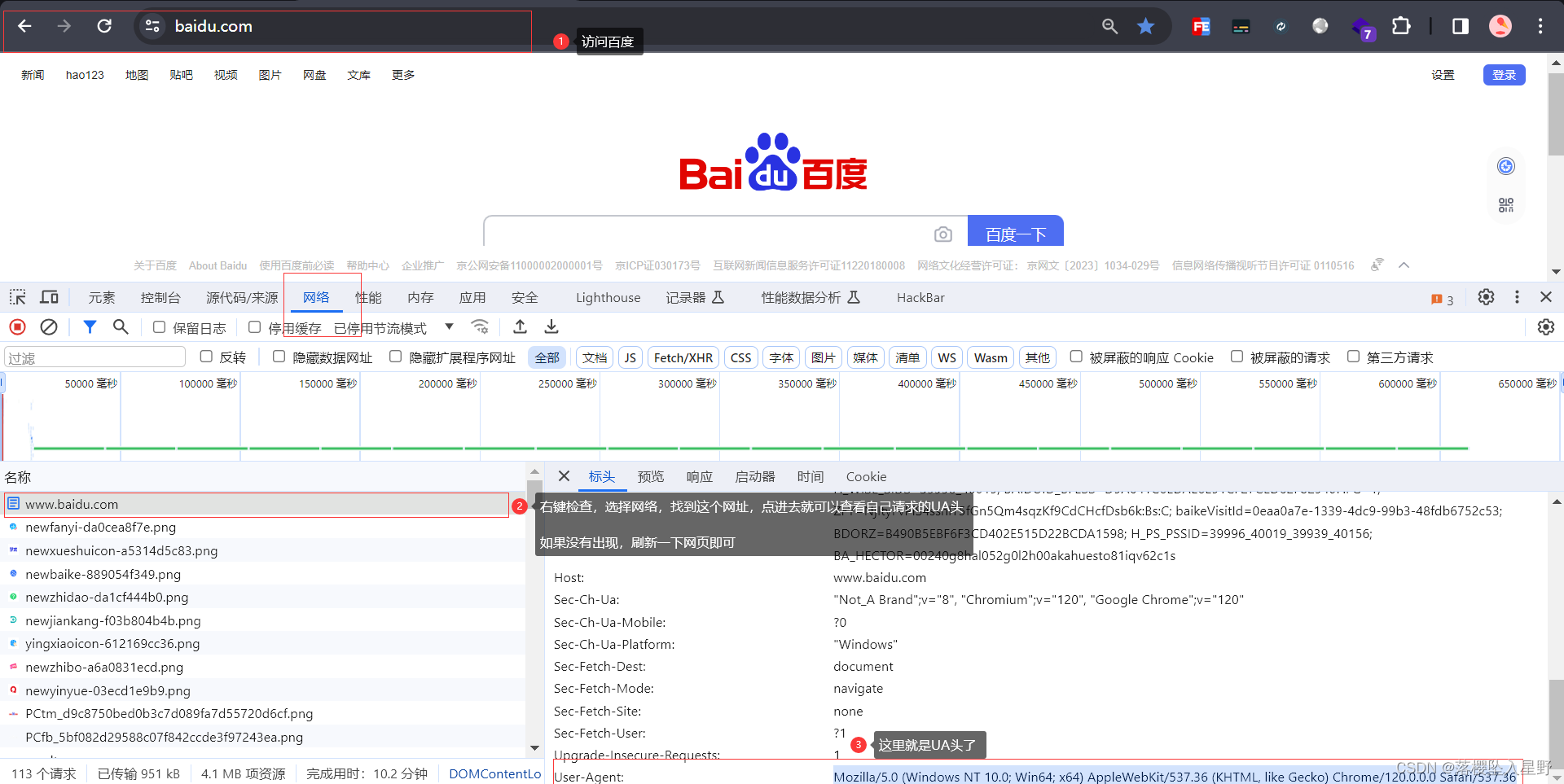The image size is (1564, 784).
Task: Open network search magnifier icon
Action: point(121,326)
